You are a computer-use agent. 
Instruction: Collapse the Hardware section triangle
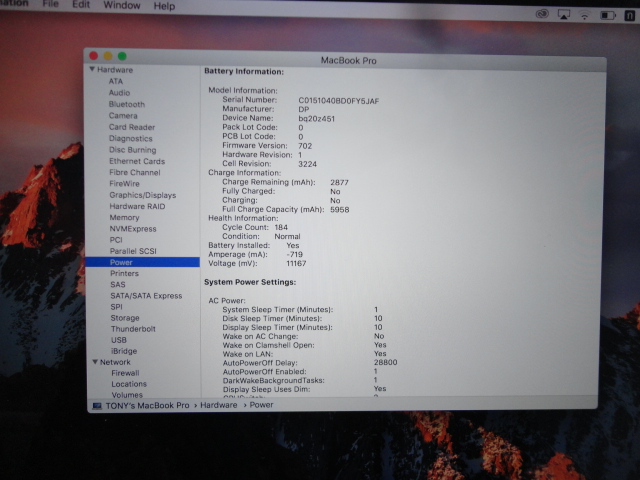tap(92, 69)
